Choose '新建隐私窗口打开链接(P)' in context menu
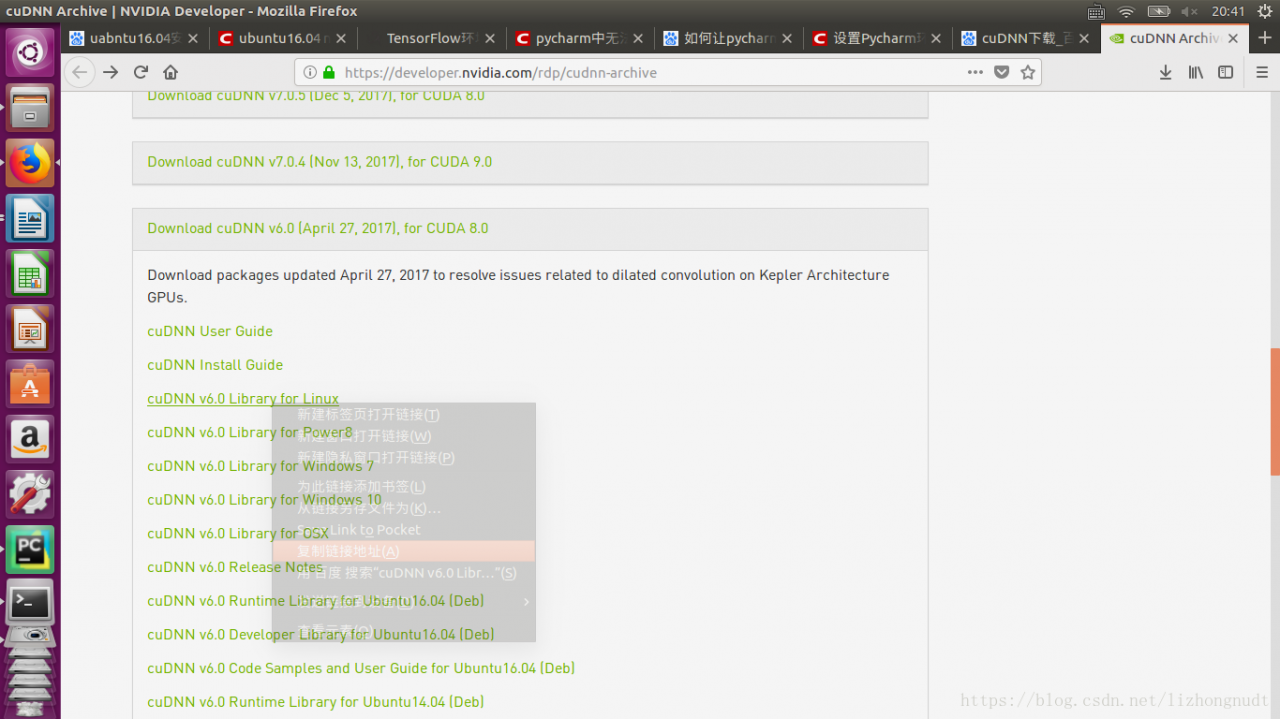 pyautogui.click(x=404, y=458)
